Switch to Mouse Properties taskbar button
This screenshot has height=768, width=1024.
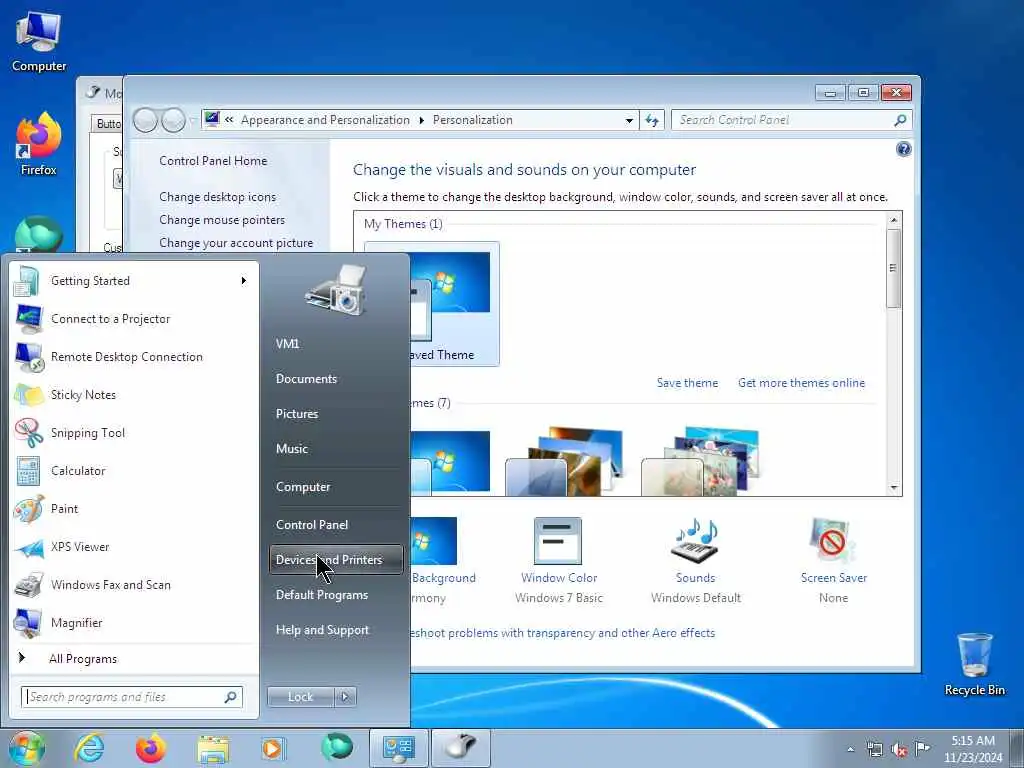click(461, 748)
